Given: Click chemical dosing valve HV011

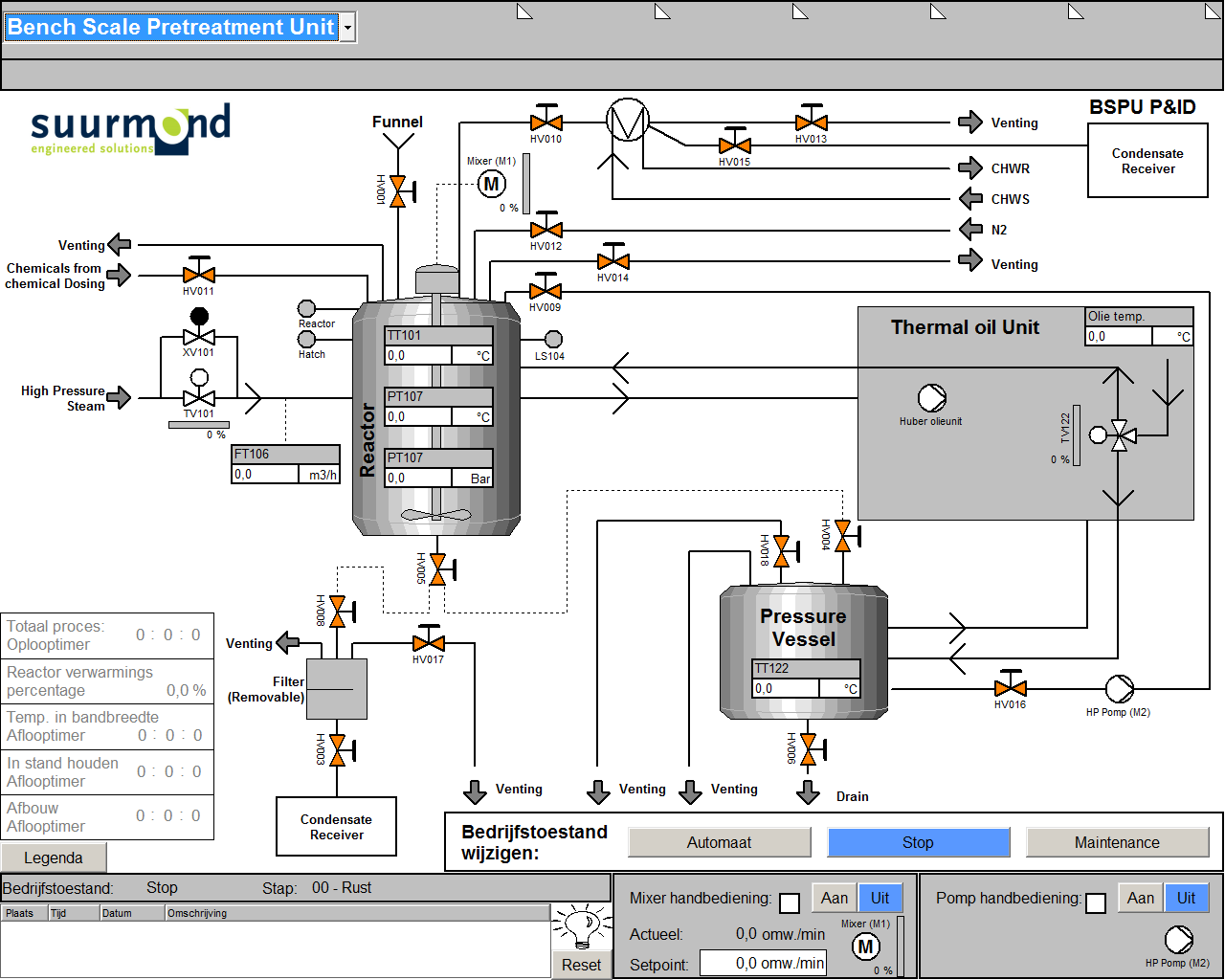Looking at the screenshot, I should point(199,273).
